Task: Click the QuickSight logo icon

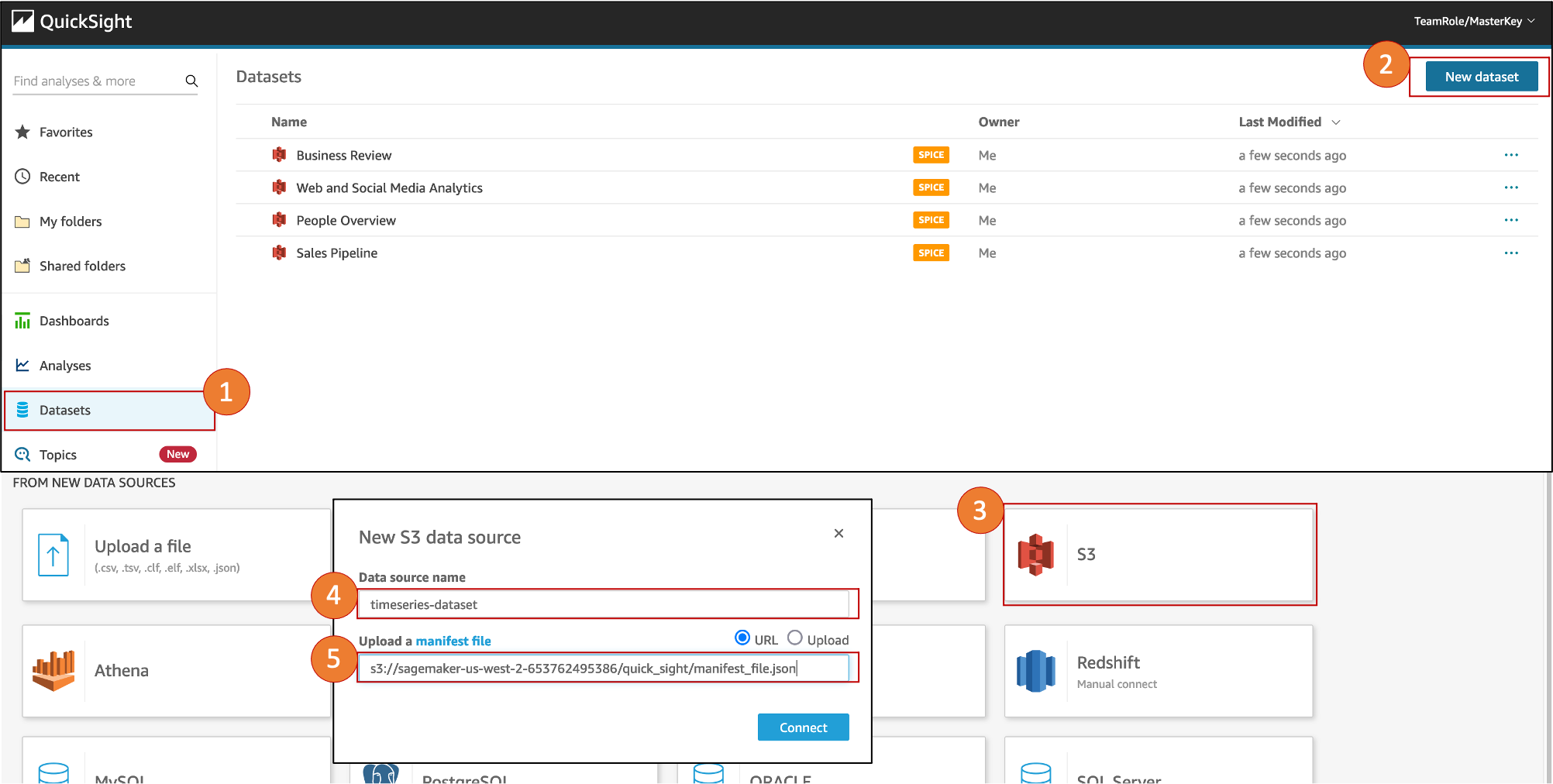Action: [x=22, y=21]
